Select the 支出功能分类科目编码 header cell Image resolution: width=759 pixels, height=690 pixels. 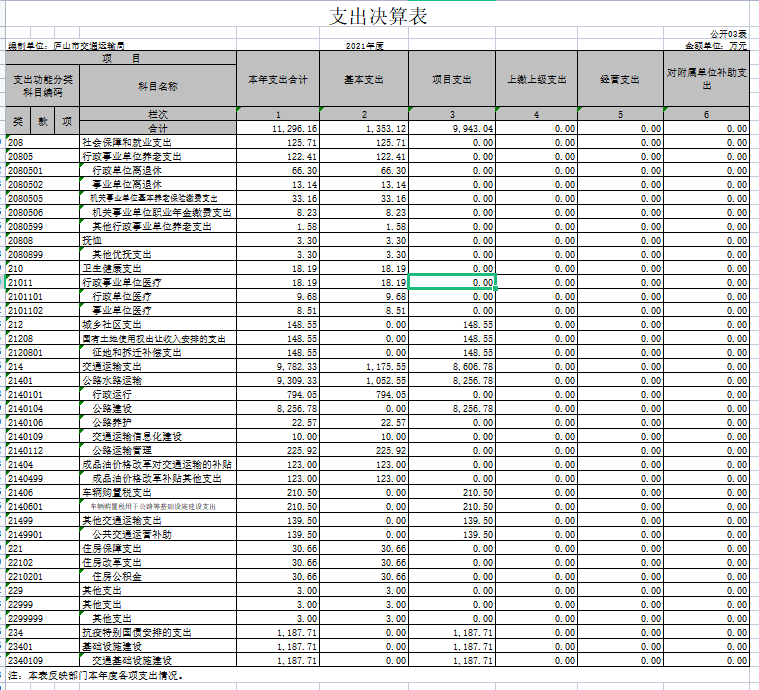42,86
